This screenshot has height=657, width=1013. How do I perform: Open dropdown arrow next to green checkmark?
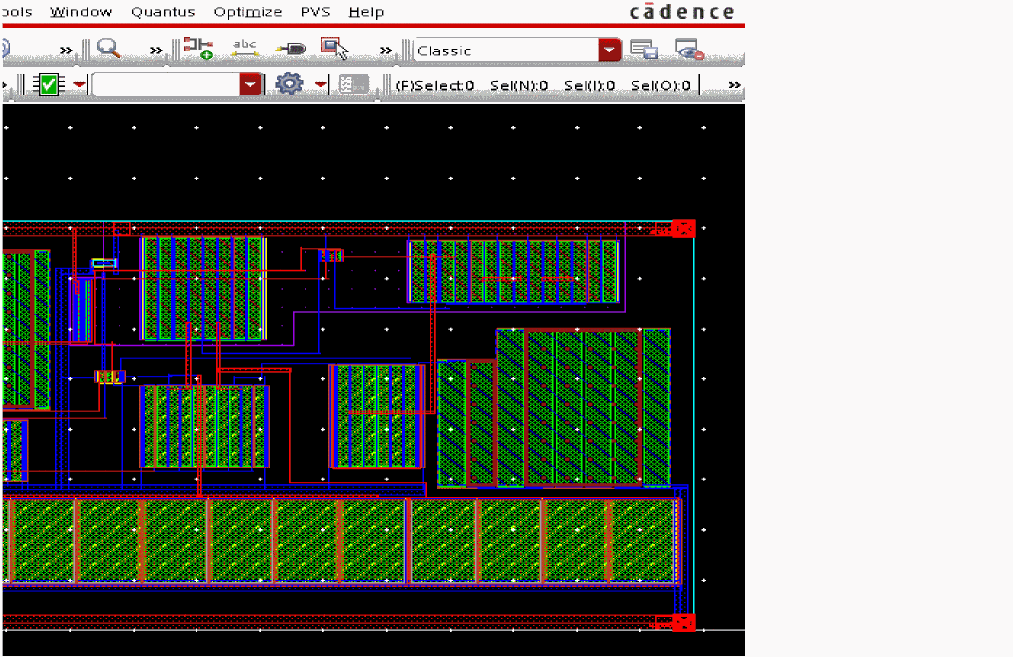(x=78, y=85)
